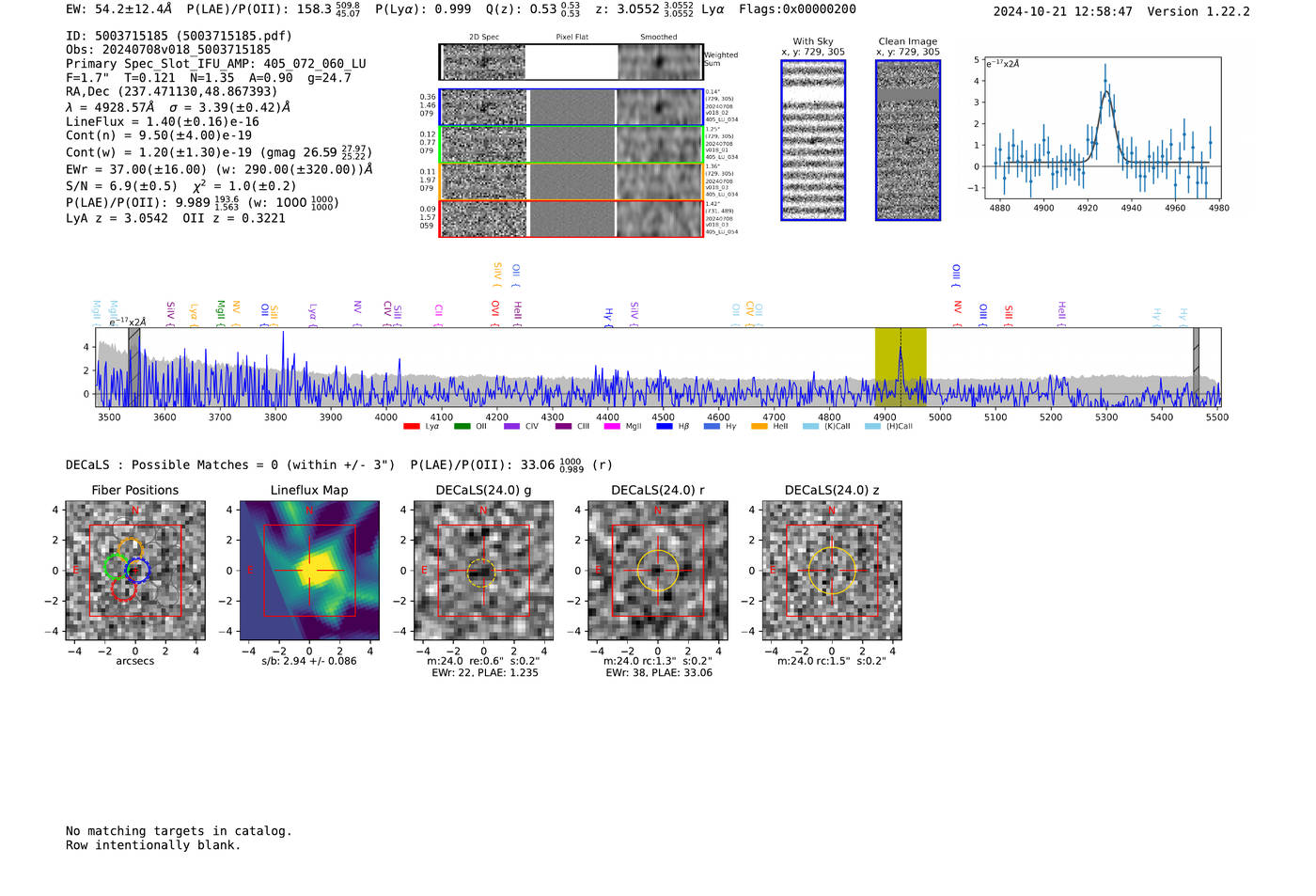Select the green-bordered fiber spectrum row

tap(571, 145)
